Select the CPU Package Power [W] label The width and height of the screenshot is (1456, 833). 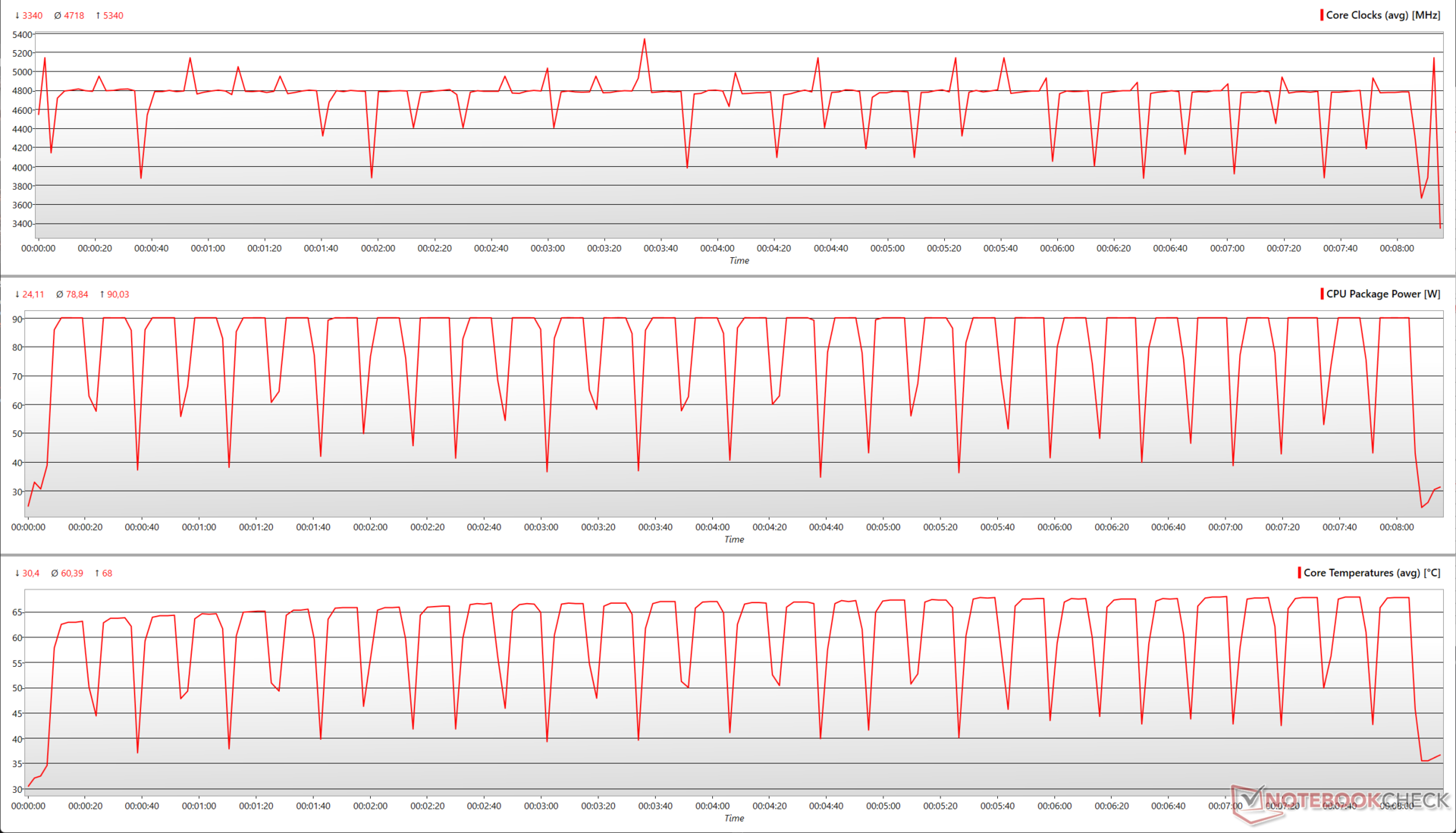click(1383, 294)
